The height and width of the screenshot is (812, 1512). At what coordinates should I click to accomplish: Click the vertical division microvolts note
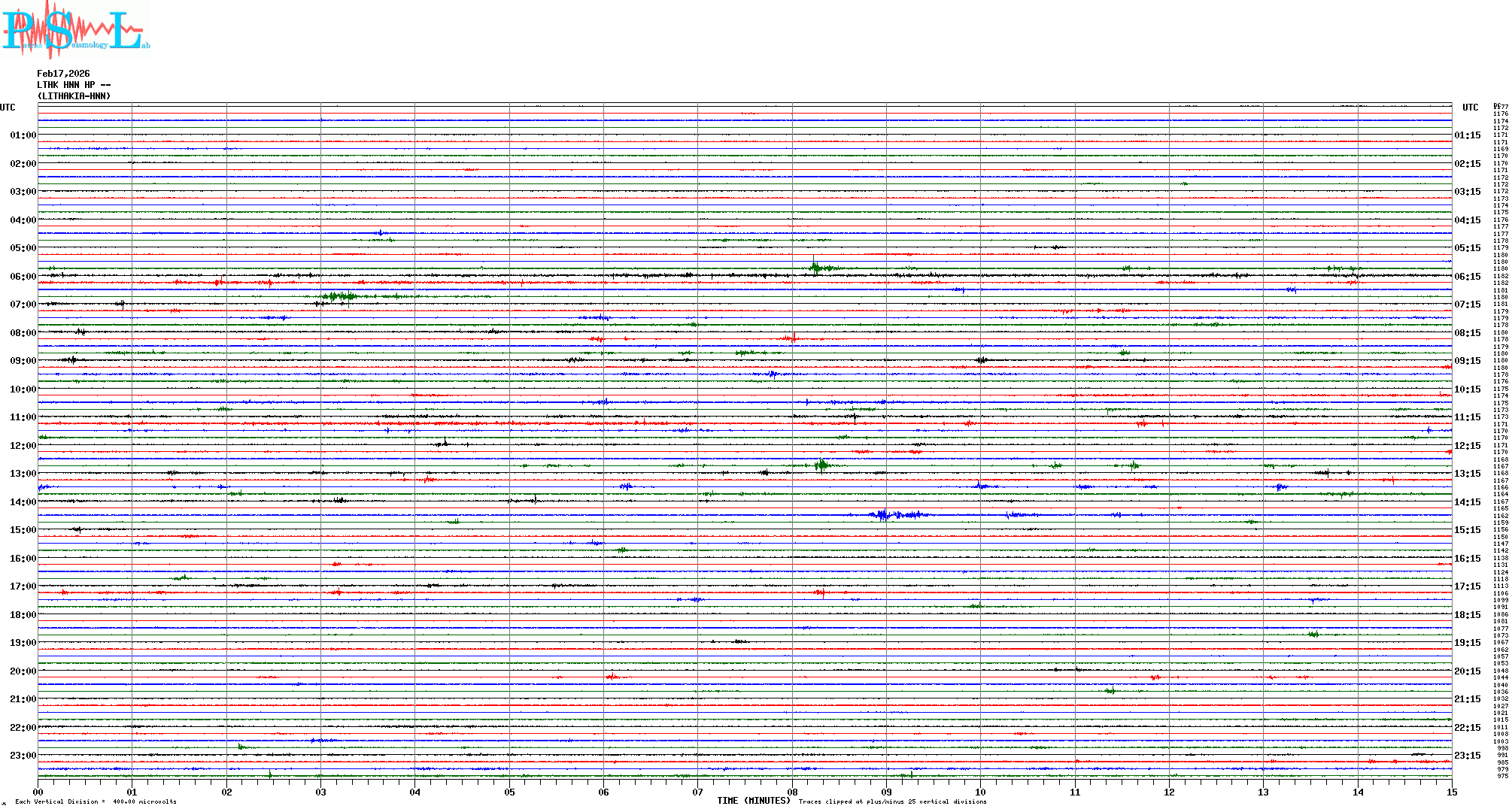tap(96, 801)
